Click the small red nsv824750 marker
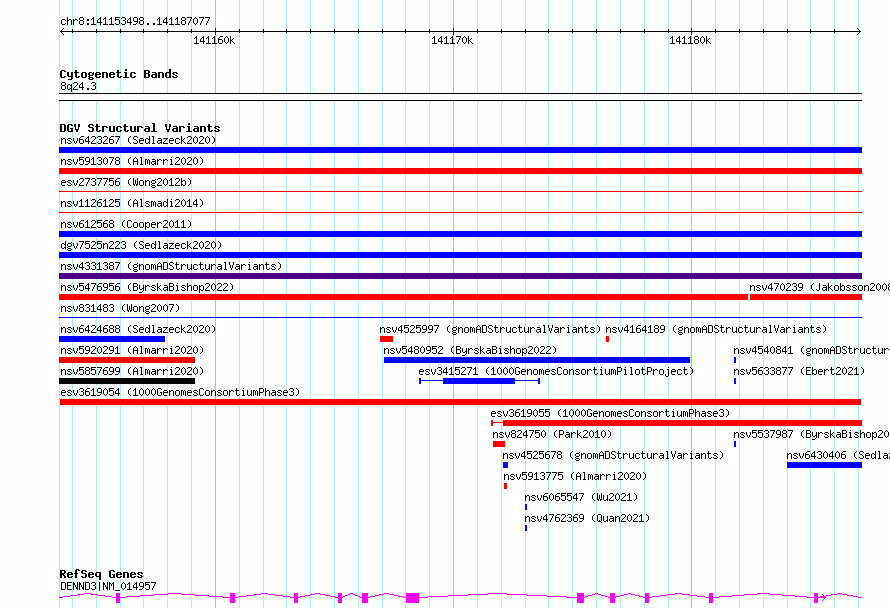This screenshot has width=890, height=608. (499, 444)
